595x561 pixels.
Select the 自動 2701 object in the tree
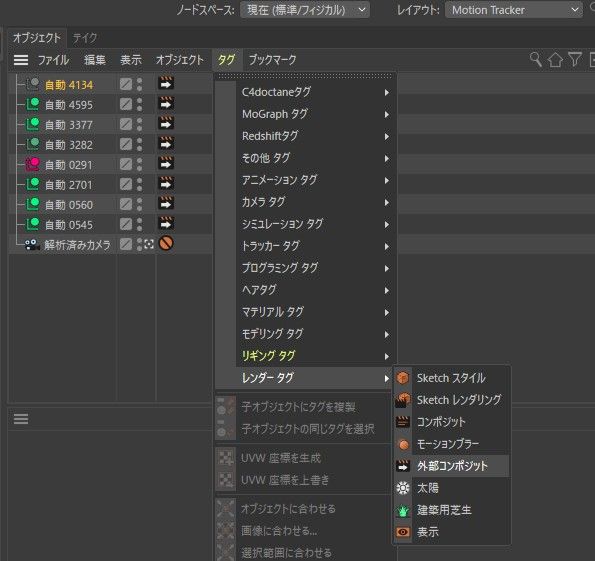[68, 185]
